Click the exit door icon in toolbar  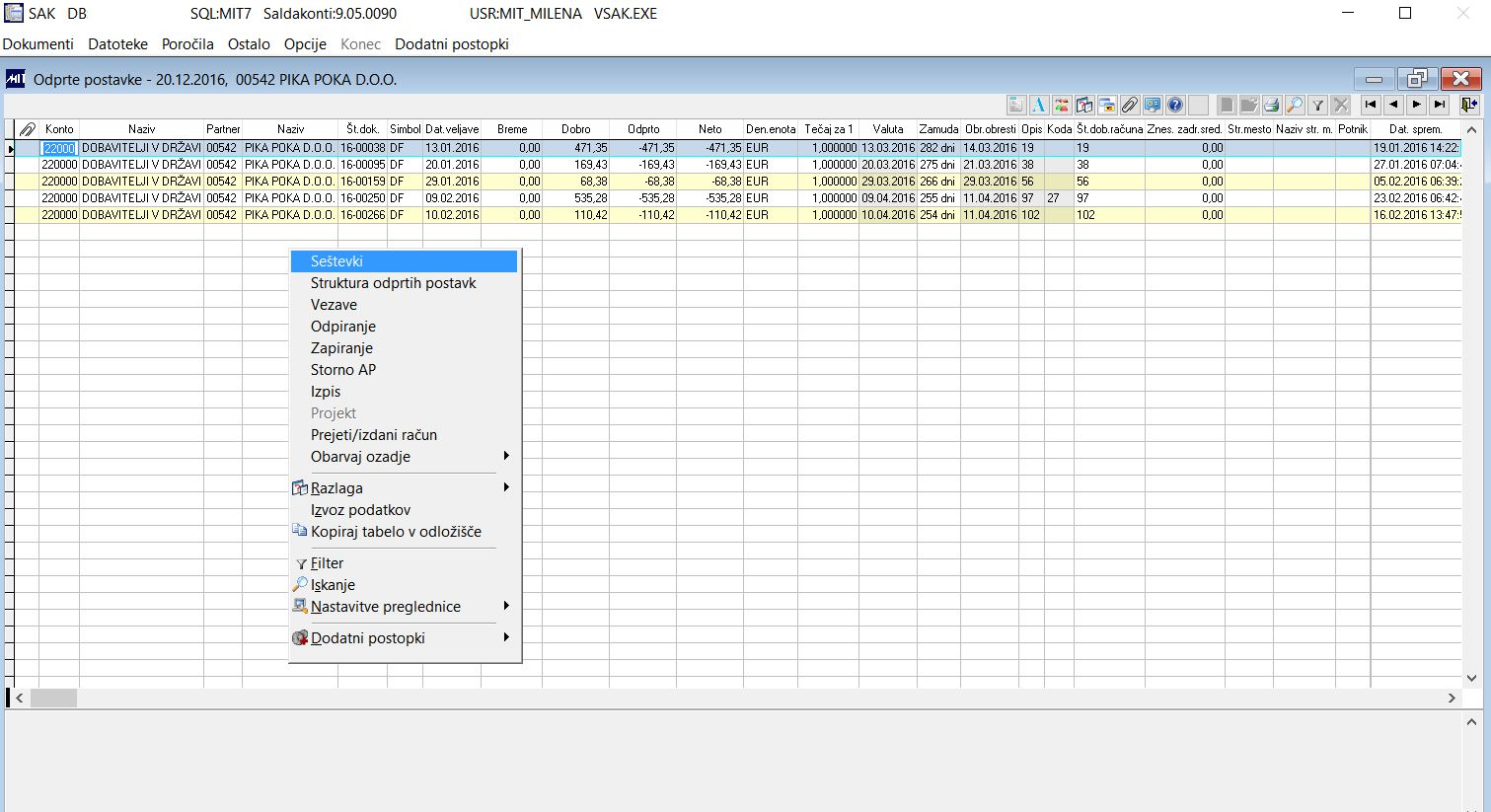[1469, 105]
